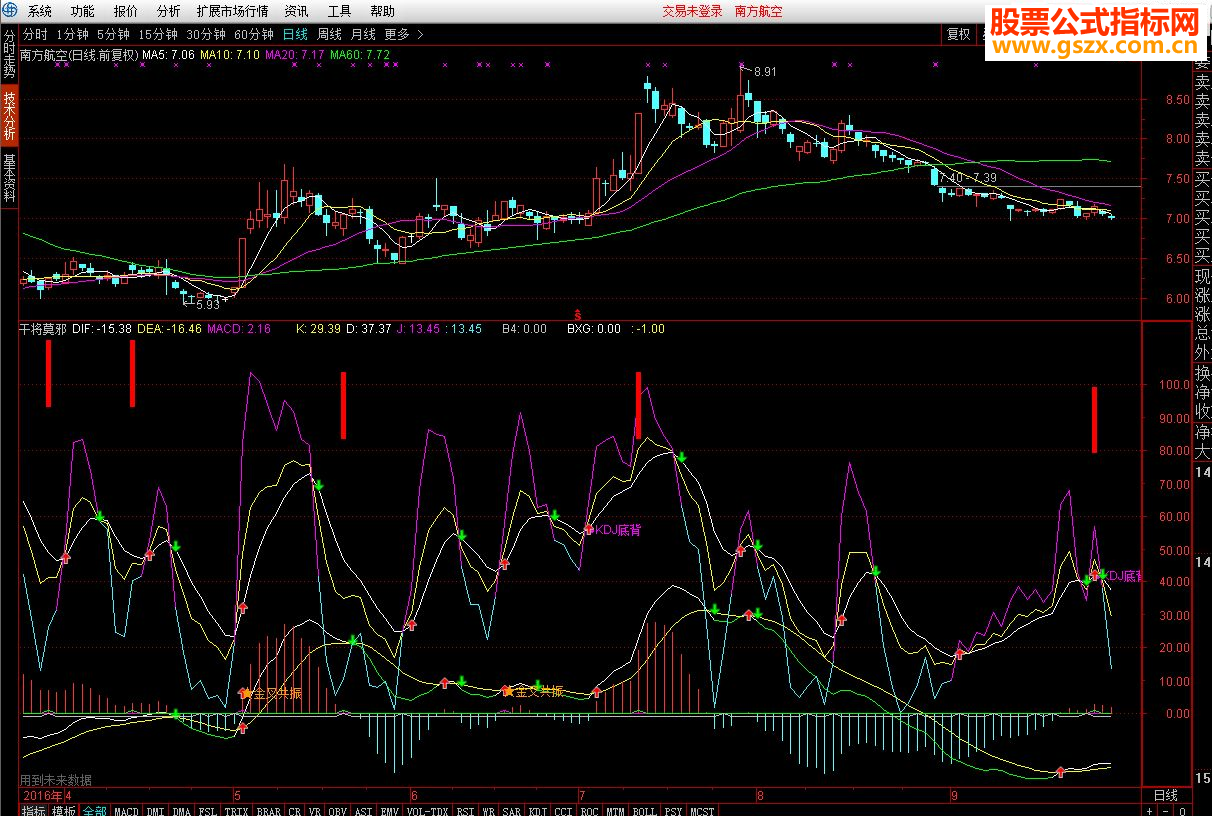Screen dimensions: 1212x816
Task: Open the 帮助 menu
Action: (382, 12)
